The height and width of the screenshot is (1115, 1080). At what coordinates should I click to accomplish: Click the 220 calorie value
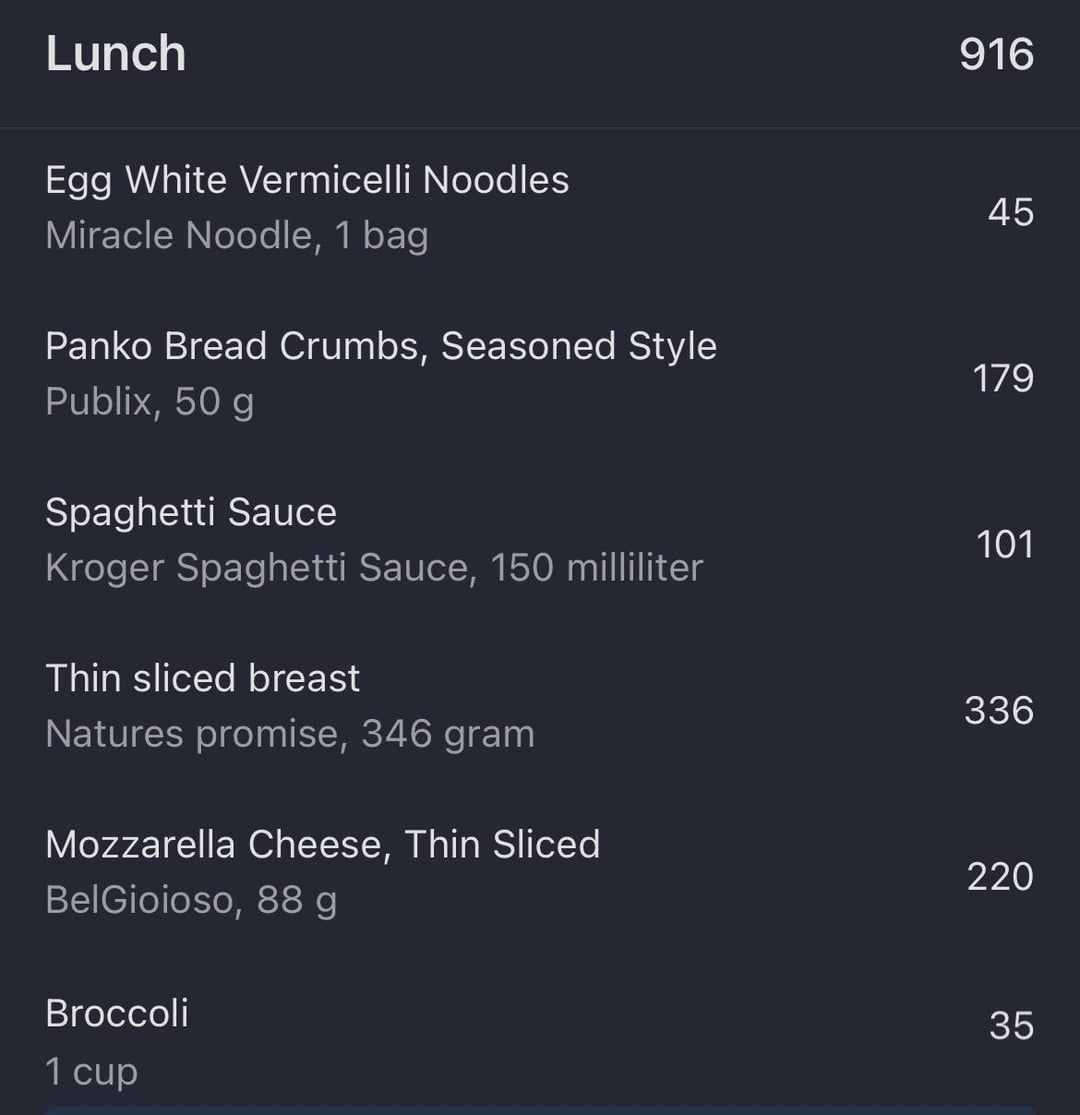[1000, 876]
